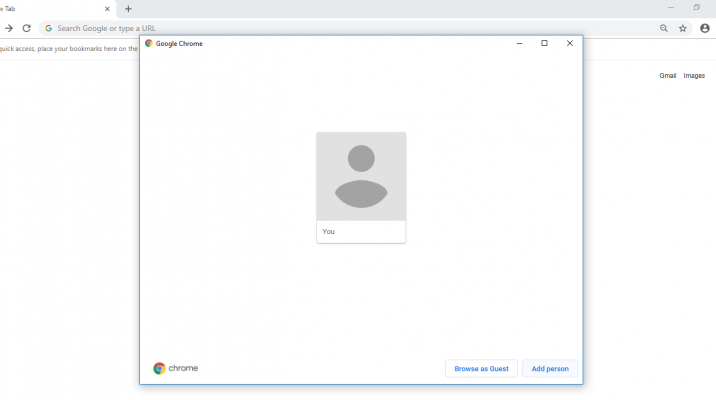Reload the current page

coord(27,28)
